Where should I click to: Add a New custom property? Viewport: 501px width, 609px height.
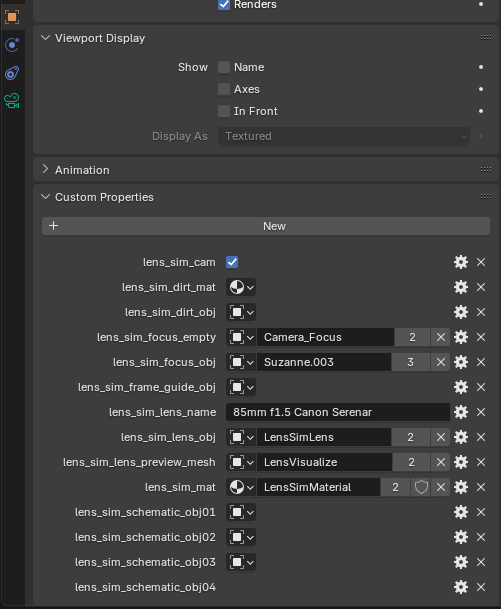(266, 226)
